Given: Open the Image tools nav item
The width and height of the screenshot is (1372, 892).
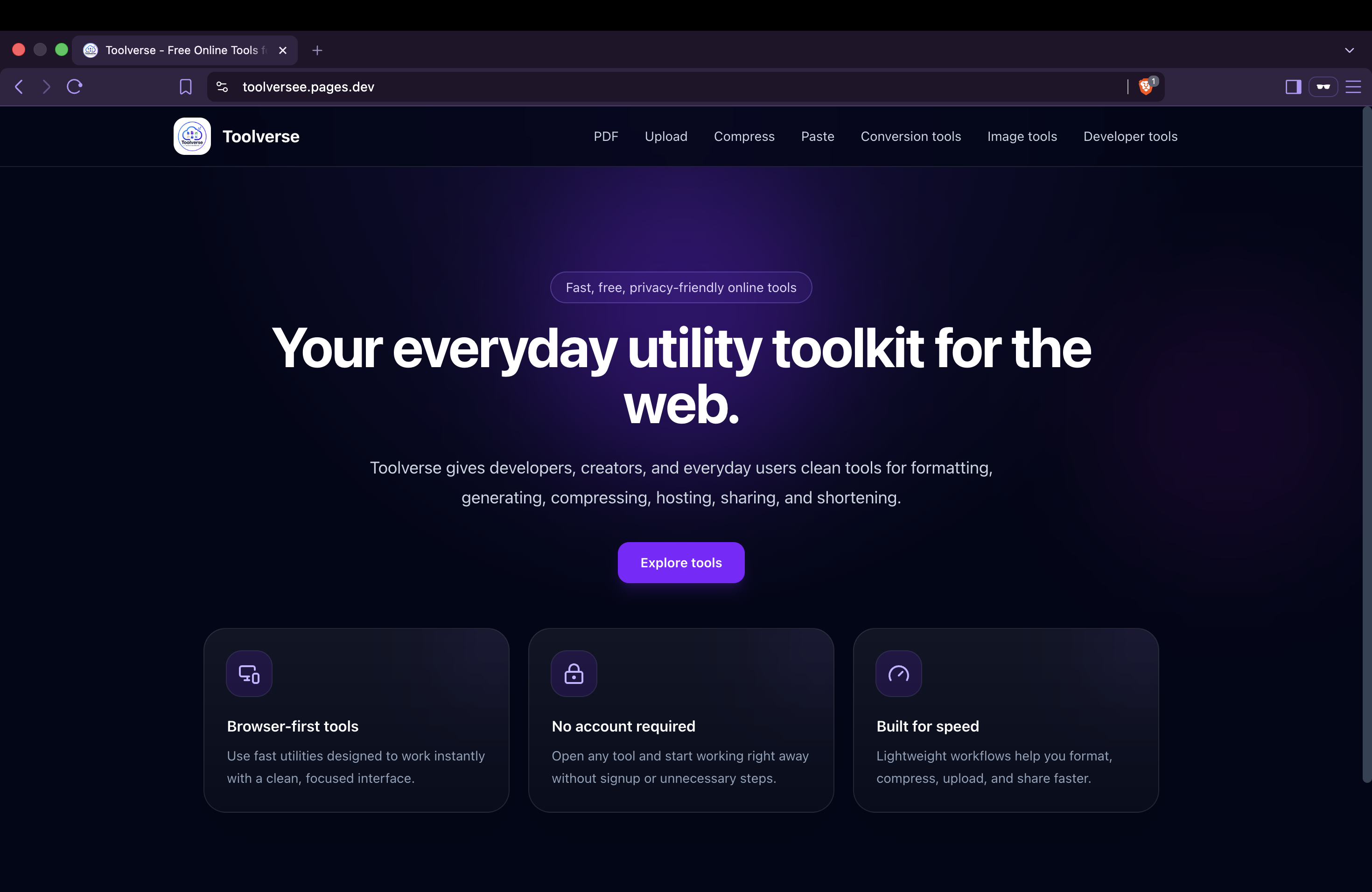Looking at the screenshot, I should click(1022, 137).
